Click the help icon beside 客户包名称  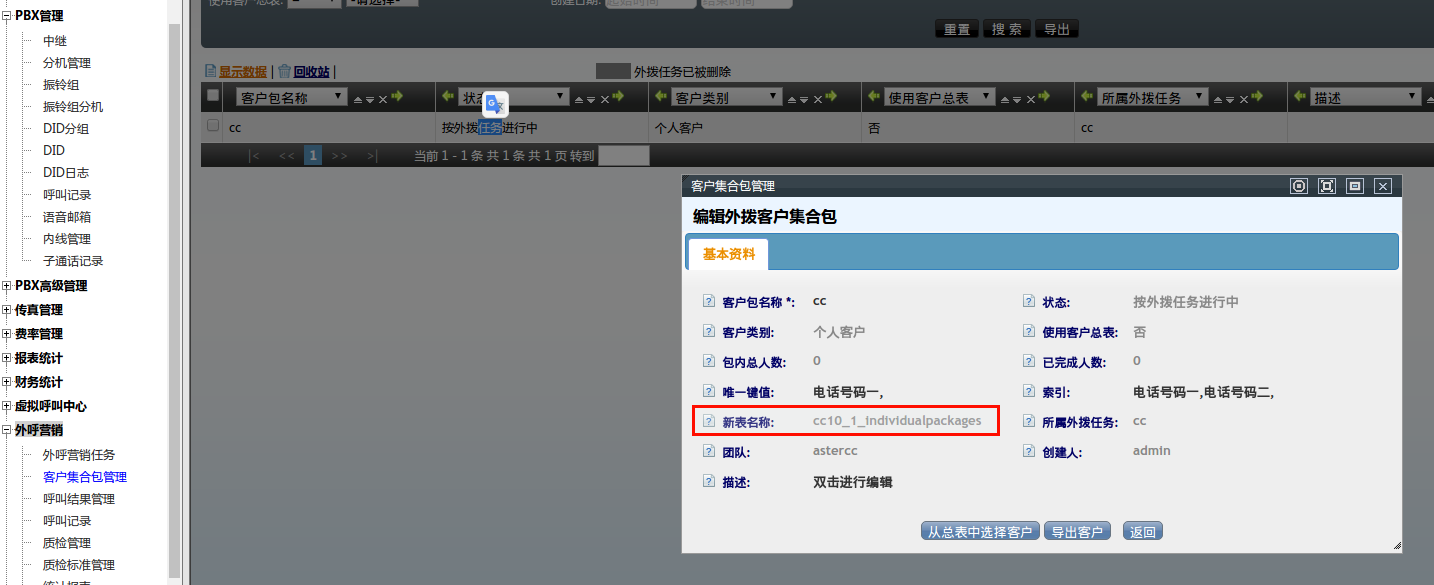point(709,302)
